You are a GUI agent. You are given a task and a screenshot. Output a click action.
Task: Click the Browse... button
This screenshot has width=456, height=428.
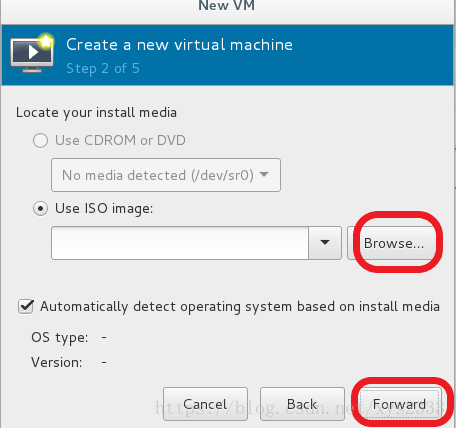tap(393, 243)
